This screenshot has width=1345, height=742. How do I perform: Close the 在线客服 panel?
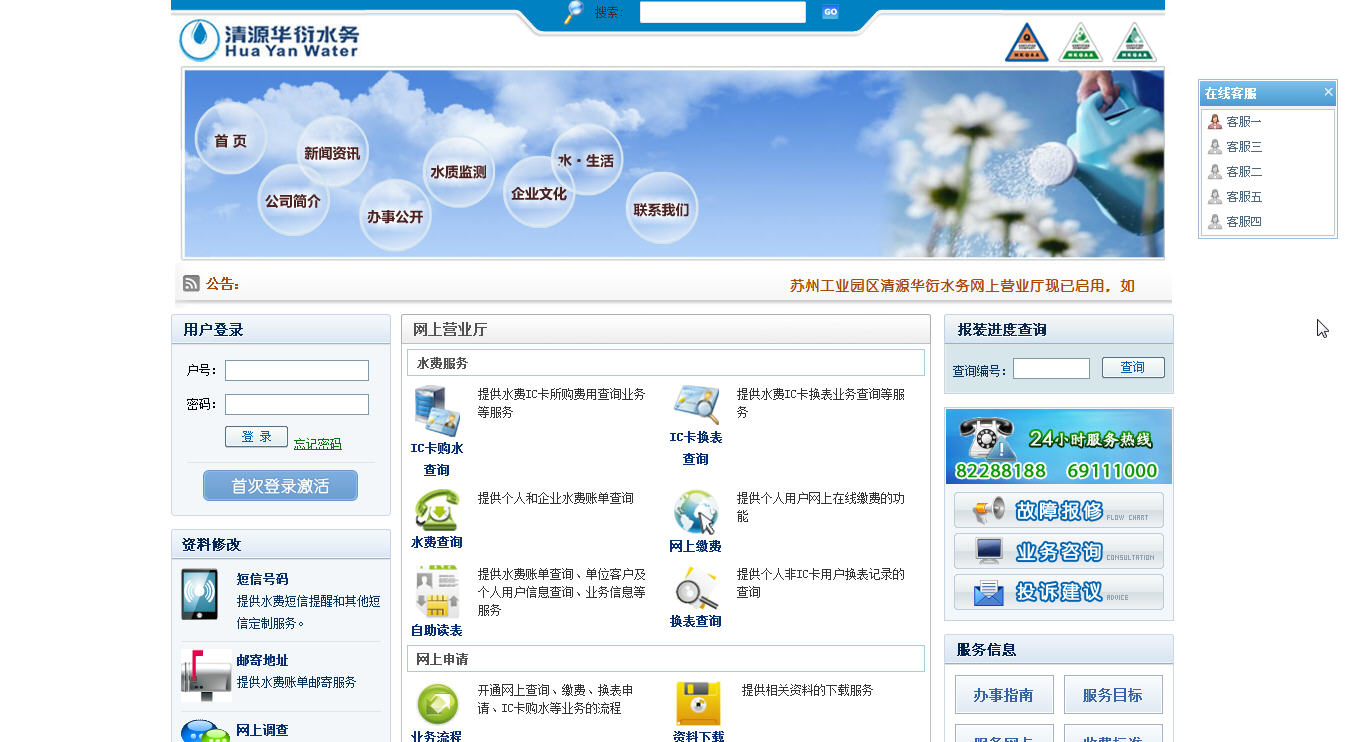[1328, 92]
